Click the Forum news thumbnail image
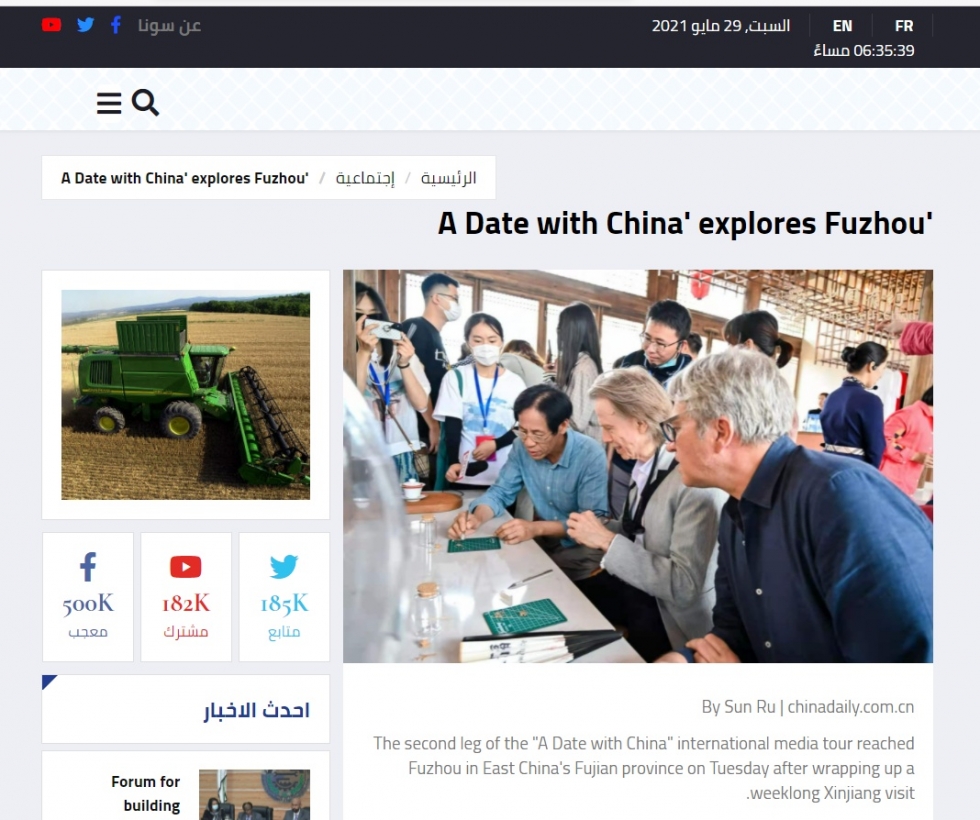Screen dimensions: 980x820 (254, 794)
